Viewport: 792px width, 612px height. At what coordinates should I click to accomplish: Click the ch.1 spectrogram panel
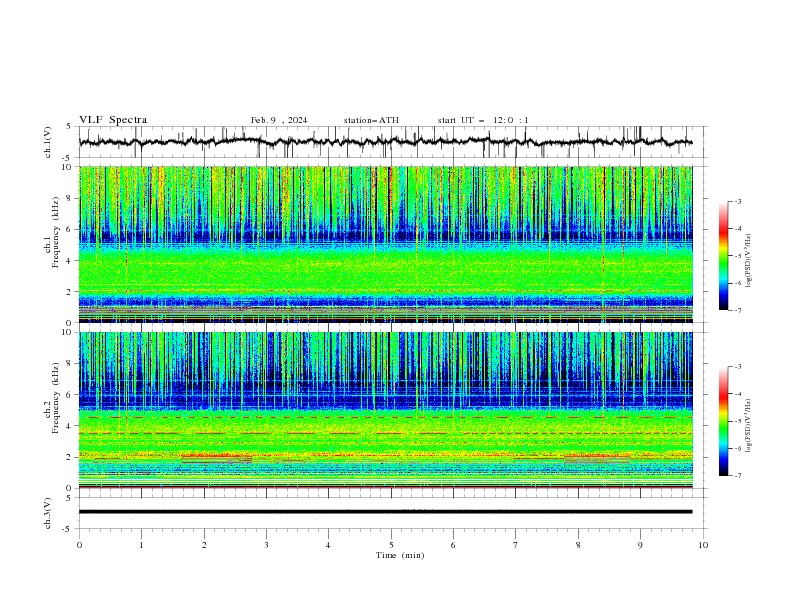pyautogui.click(x=386, y=244)
